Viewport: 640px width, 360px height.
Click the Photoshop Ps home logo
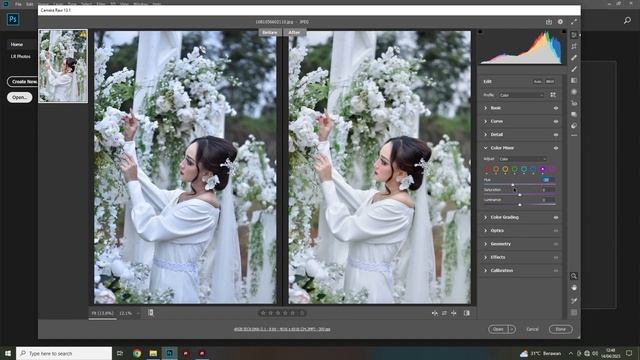coord(13,19)
